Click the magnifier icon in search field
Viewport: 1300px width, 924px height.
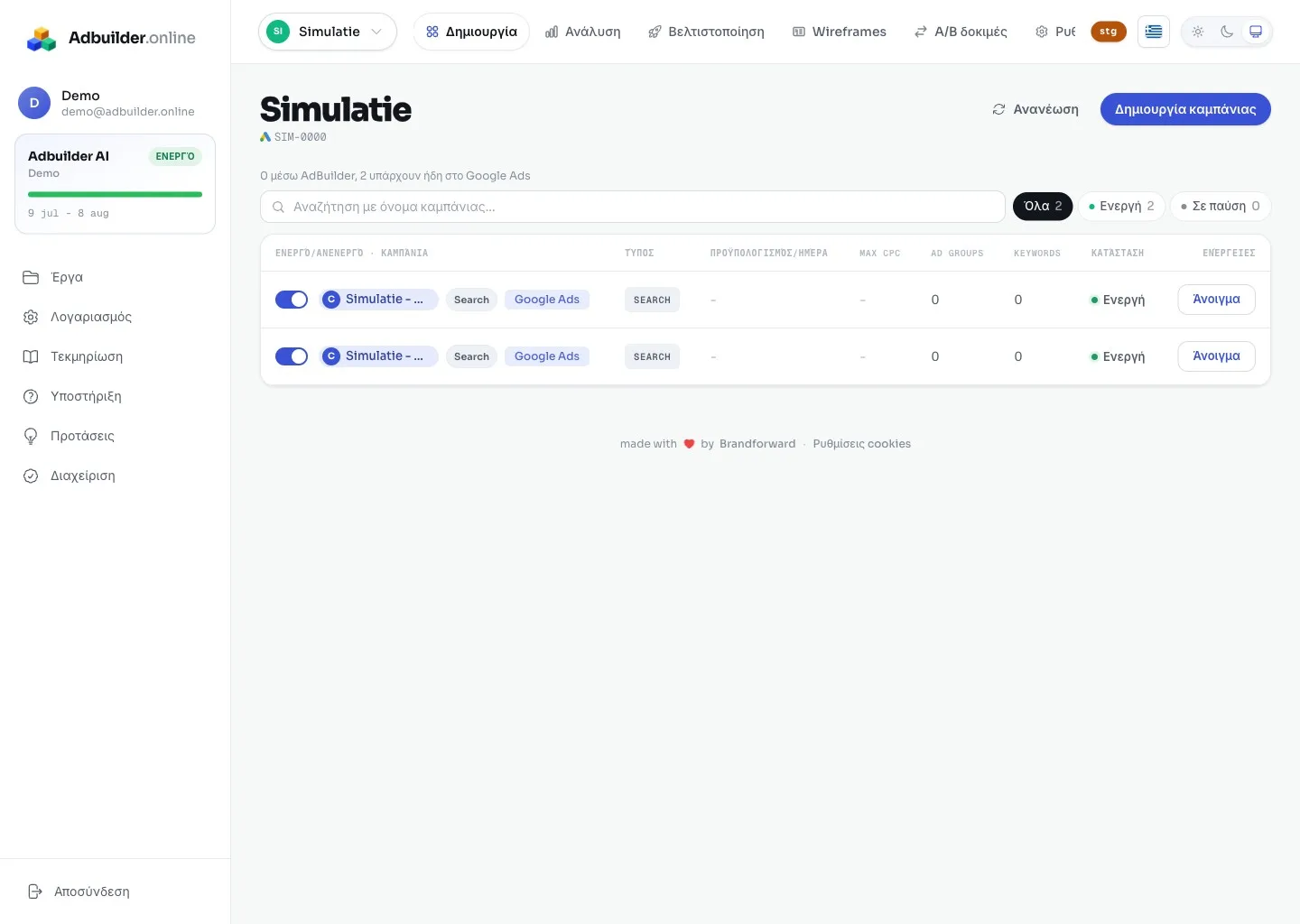pos(279,207)
